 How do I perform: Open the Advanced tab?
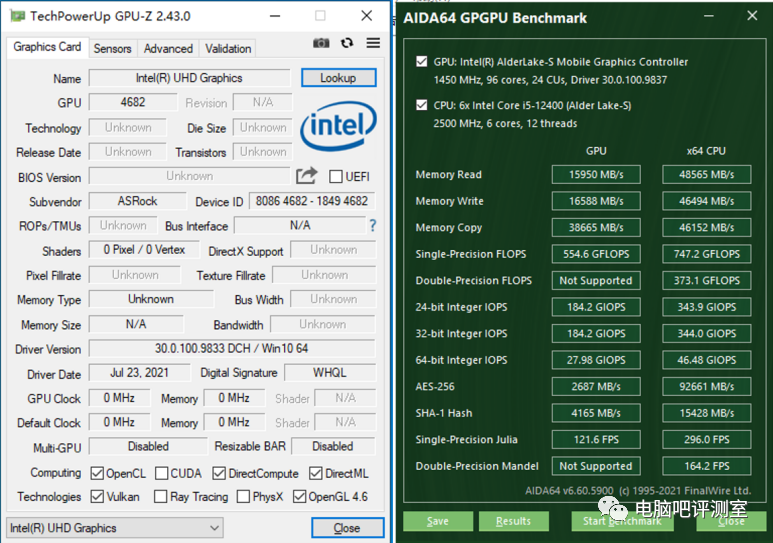168,49
